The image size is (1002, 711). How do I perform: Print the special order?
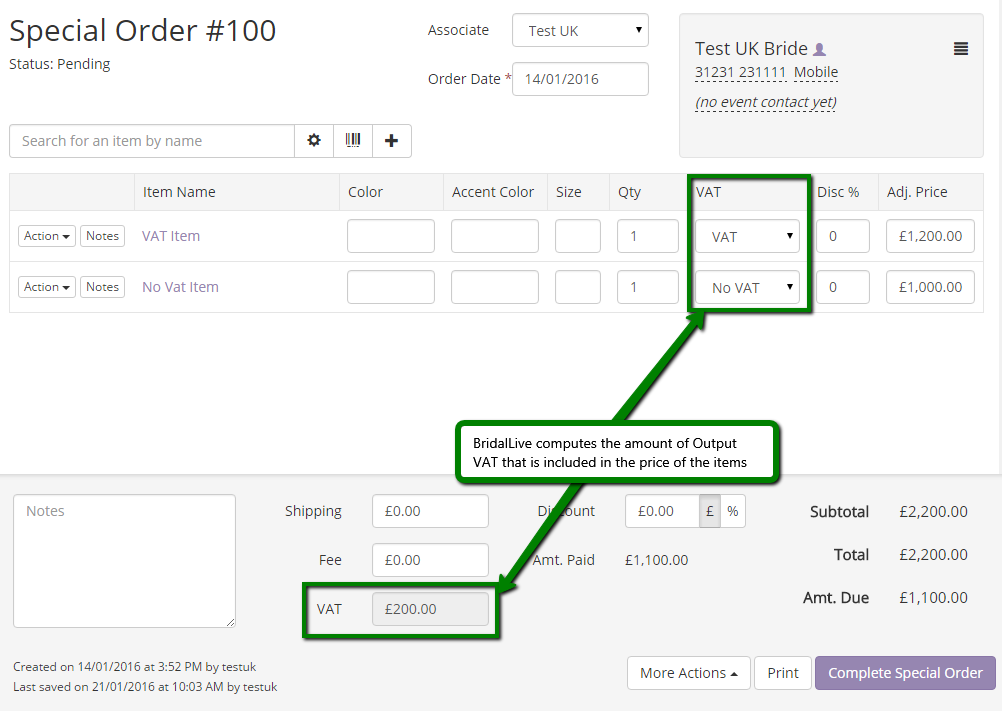coord(783,673)
